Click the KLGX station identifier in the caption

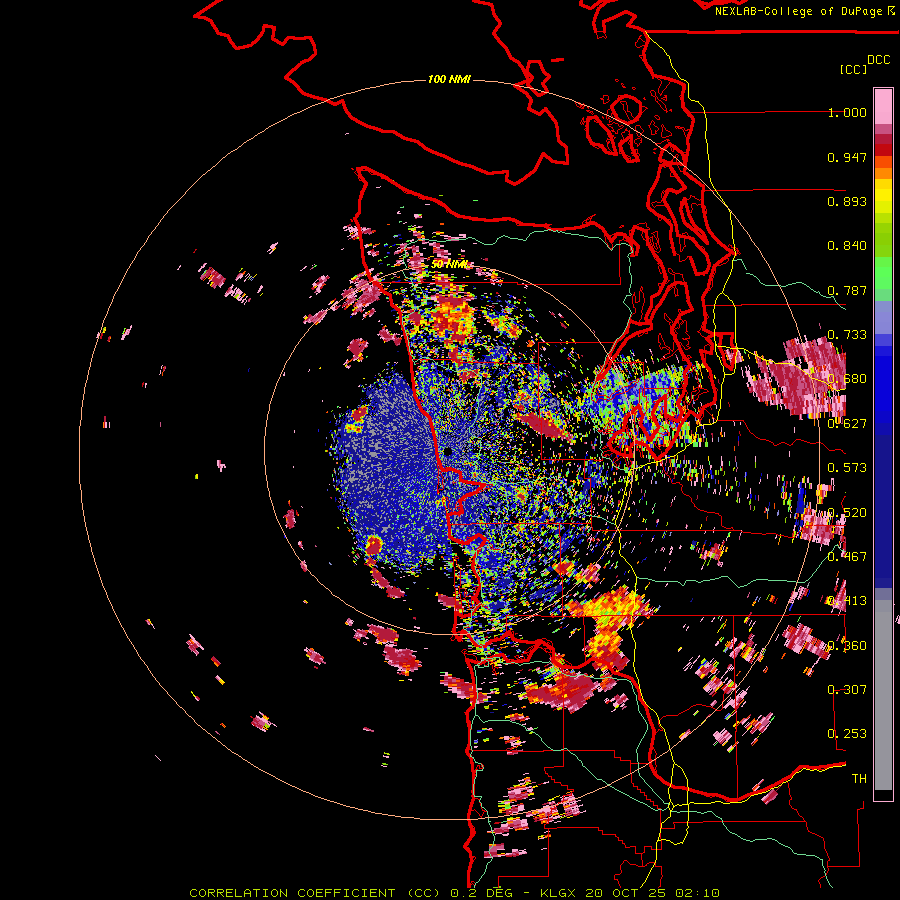click(560, 893)
